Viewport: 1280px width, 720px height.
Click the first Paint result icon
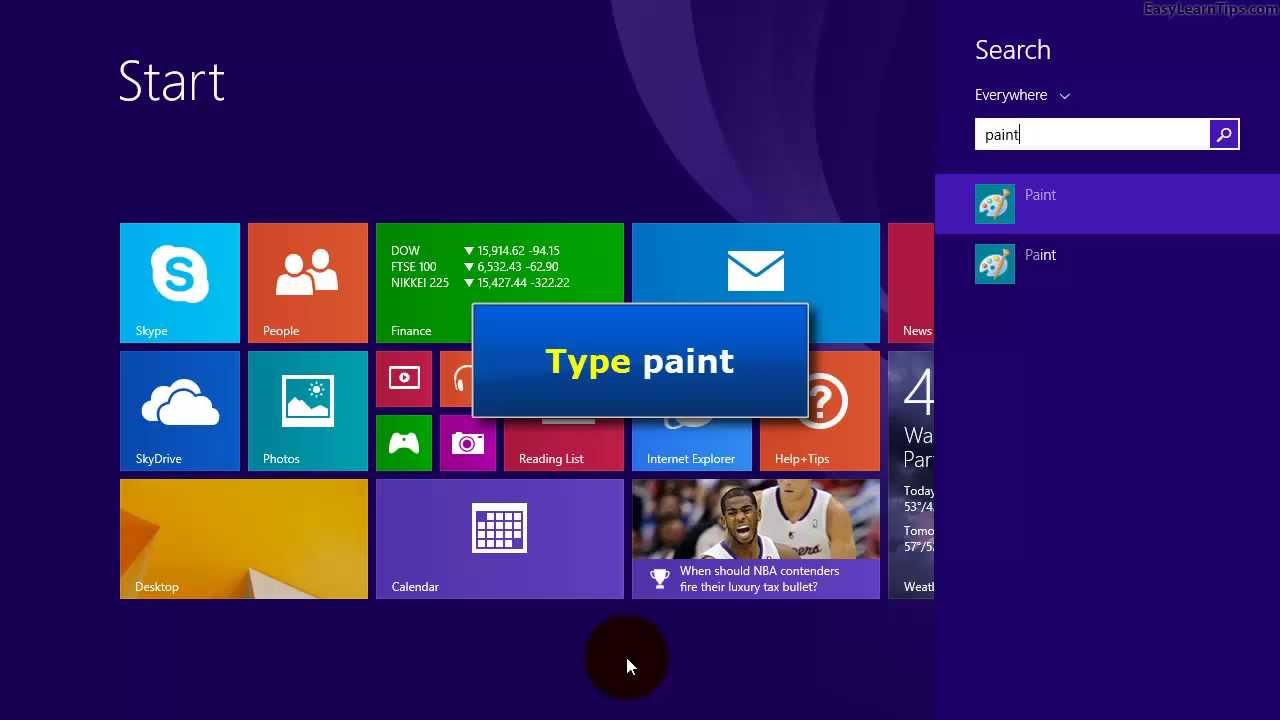[995, 204]
